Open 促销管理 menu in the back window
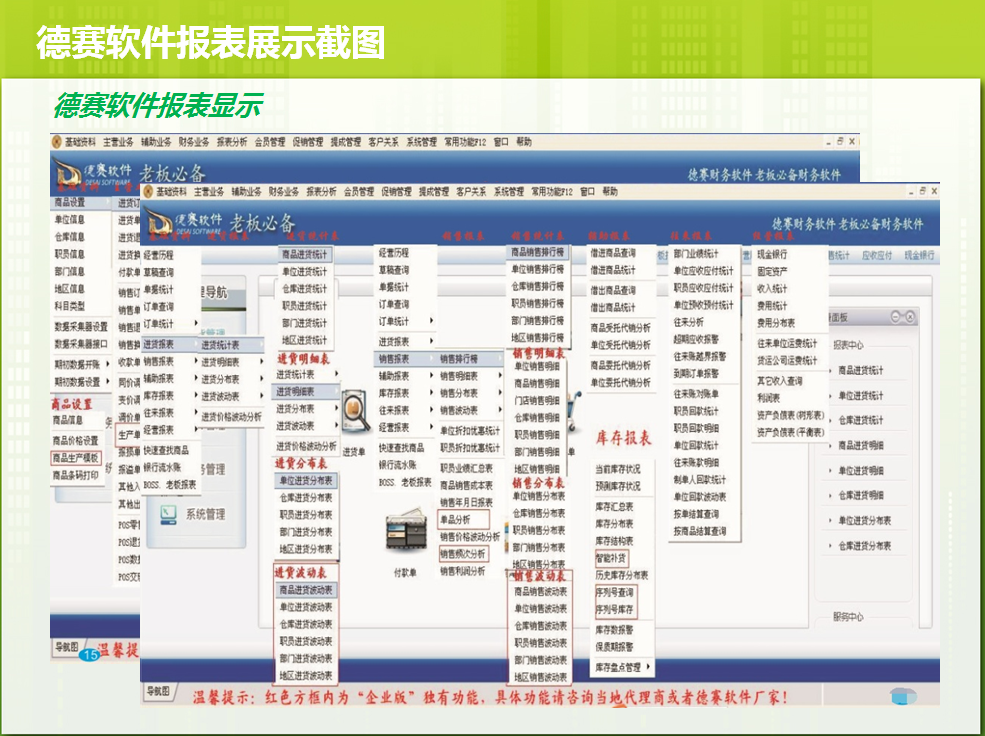The width and height of the screenshot is (985, 736). pyautogui.click(x=307, y=142)
